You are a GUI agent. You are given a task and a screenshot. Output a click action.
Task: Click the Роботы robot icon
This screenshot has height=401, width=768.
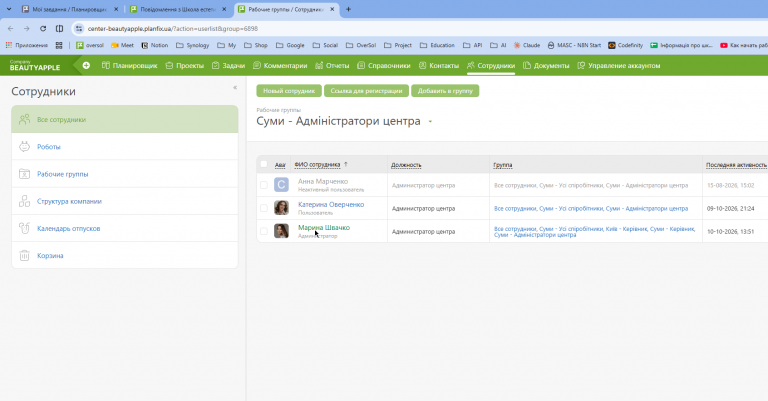(x=24, y=146)
